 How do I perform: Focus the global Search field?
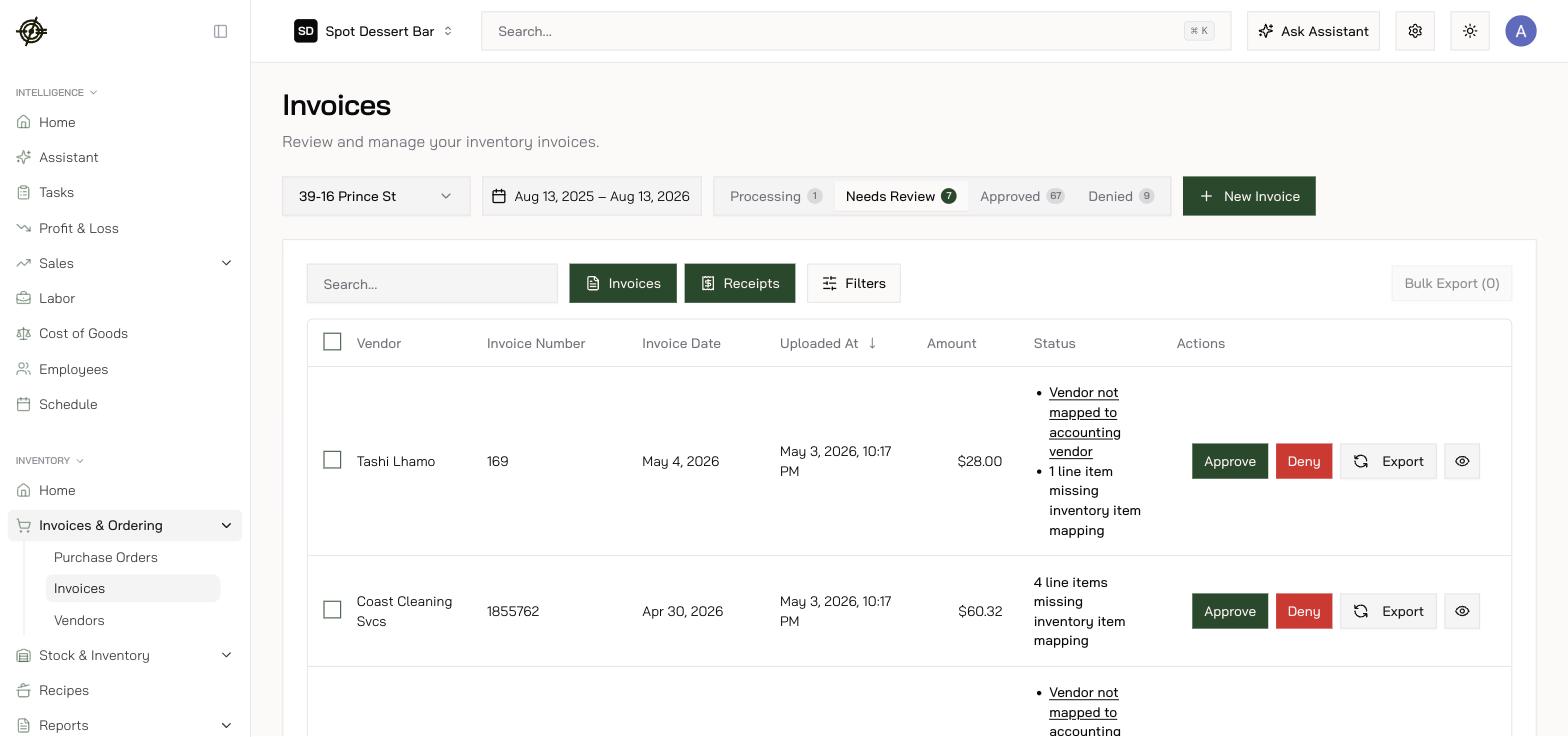(856, 31)
